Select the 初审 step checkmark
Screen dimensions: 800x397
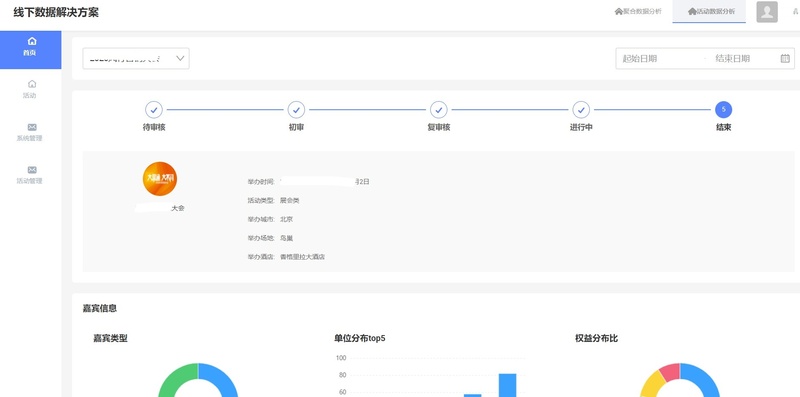(296, 109)
